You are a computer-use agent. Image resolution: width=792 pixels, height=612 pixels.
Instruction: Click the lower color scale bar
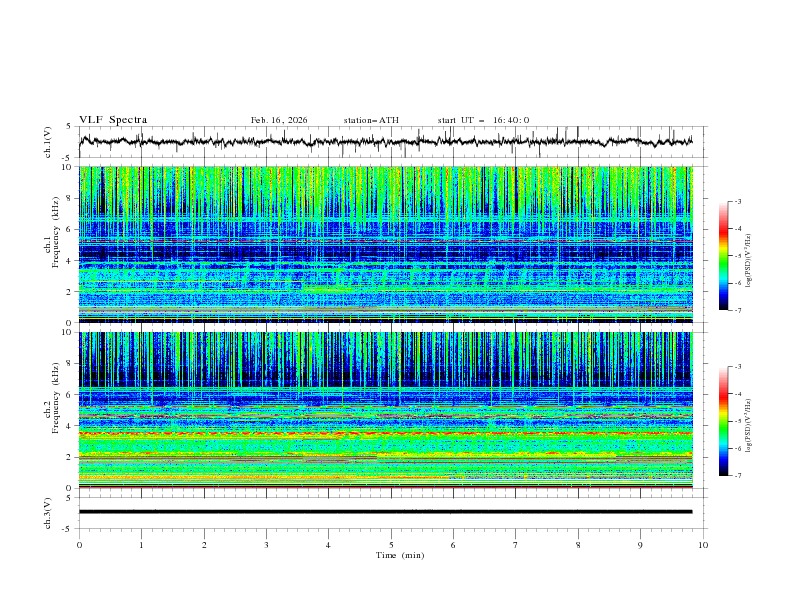click(723, 421)
